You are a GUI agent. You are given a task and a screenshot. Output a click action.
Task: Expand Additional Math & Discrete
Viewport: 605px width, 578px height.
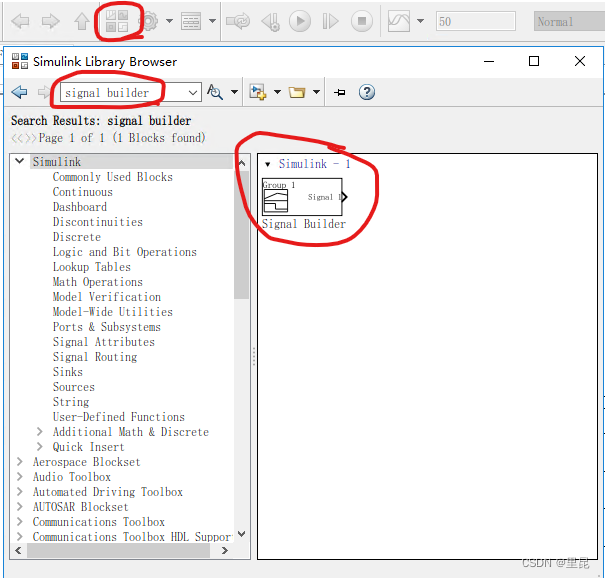39,431
